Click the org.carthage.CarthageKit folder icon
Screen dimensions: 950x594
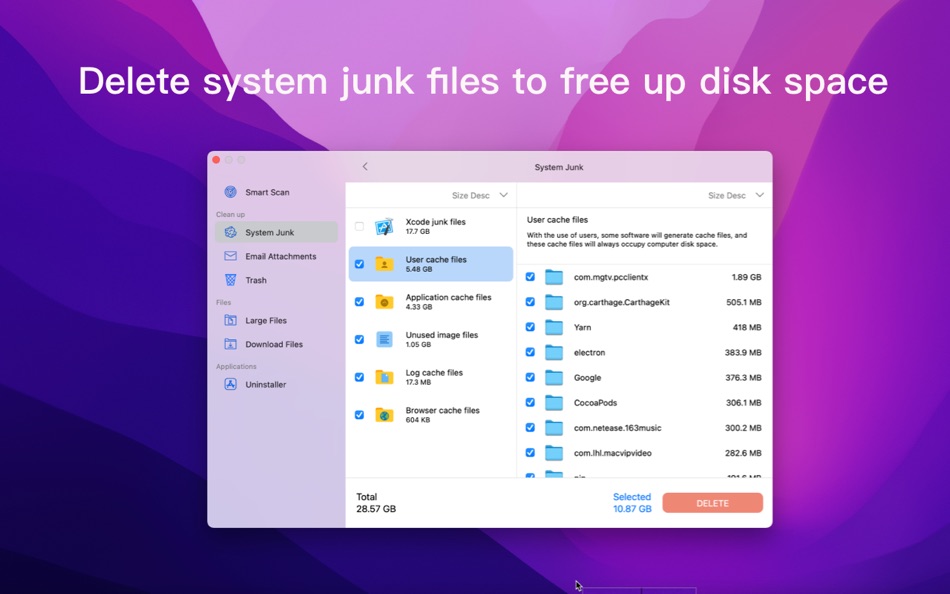(554, 302)
